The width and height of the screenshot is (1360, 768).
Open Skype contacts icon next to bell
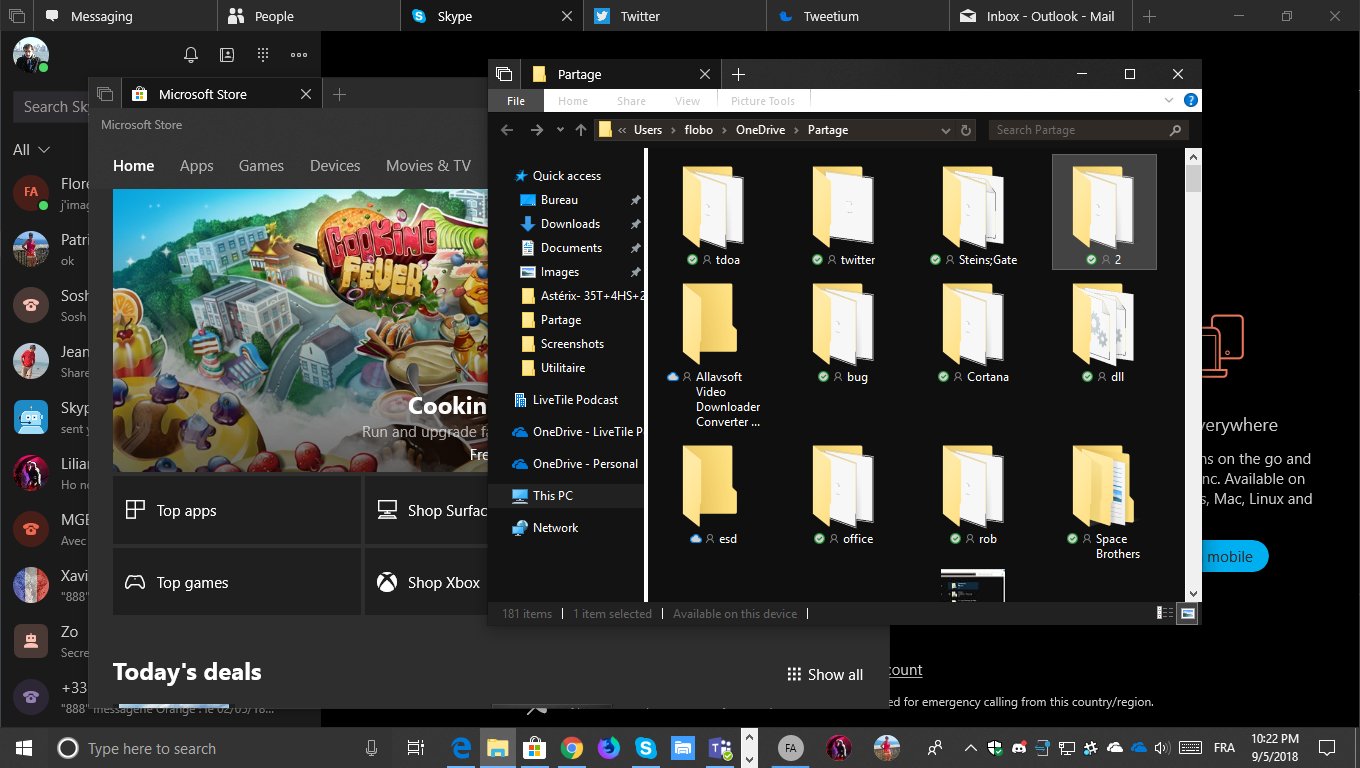pos(227,55)
